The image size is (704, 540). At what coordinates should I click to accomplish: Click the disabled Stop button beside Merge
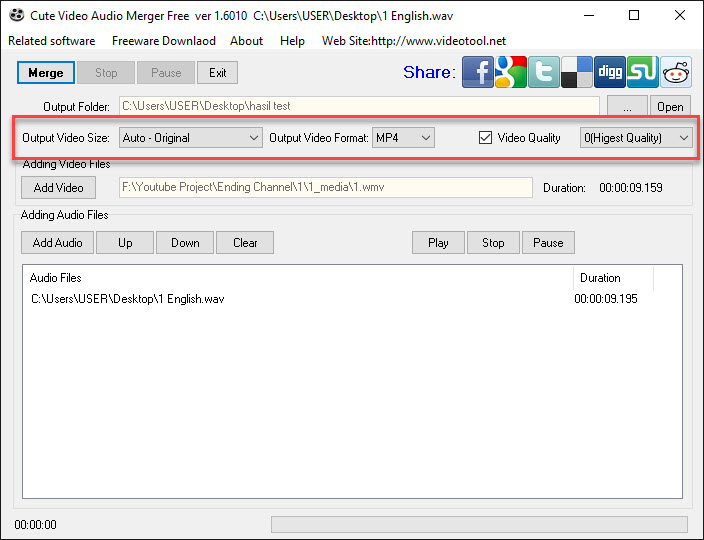click(106, 73)
